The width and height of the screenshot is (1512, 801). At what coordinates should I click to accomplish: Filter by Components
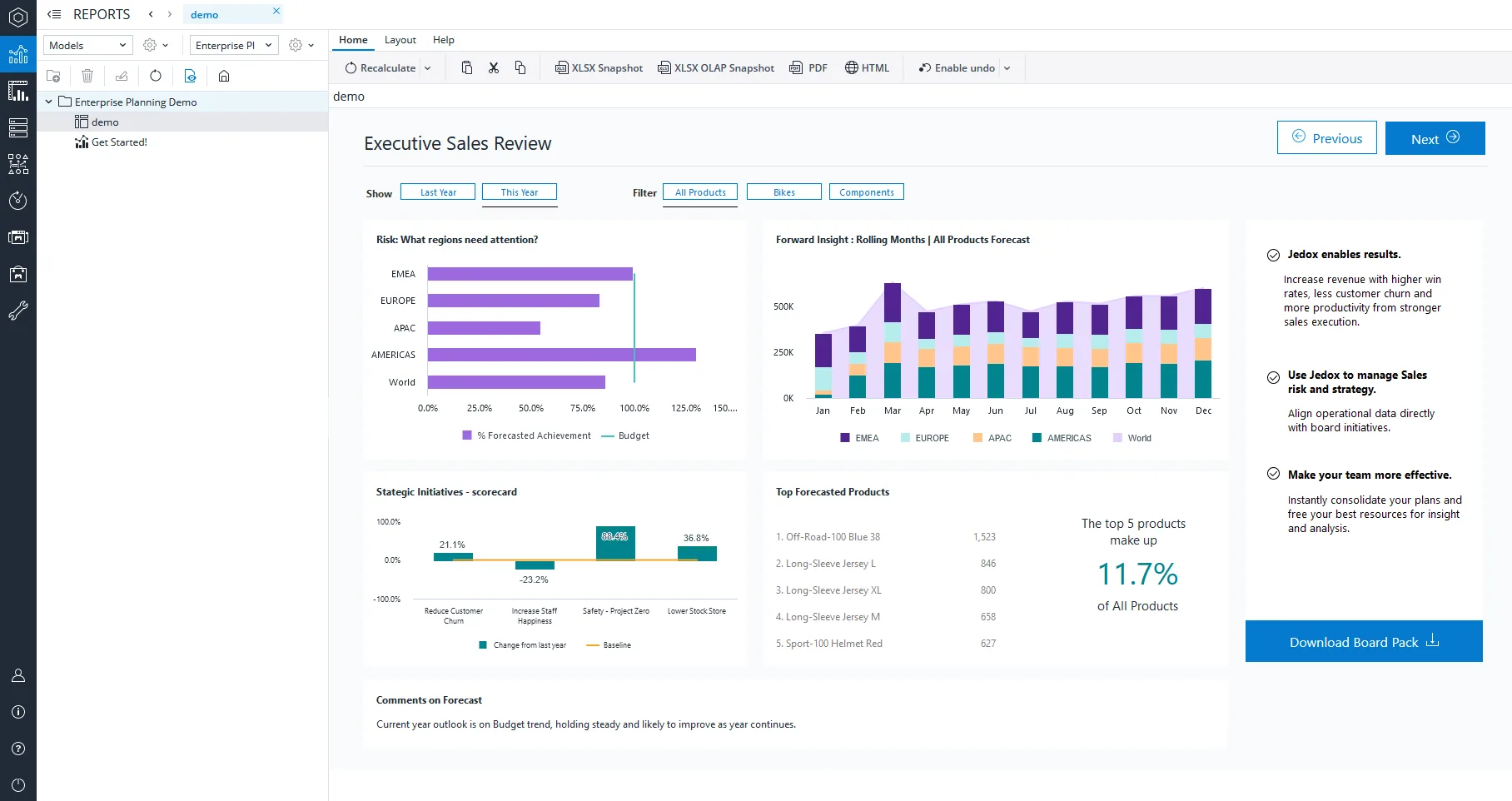(x=867, y=192)
